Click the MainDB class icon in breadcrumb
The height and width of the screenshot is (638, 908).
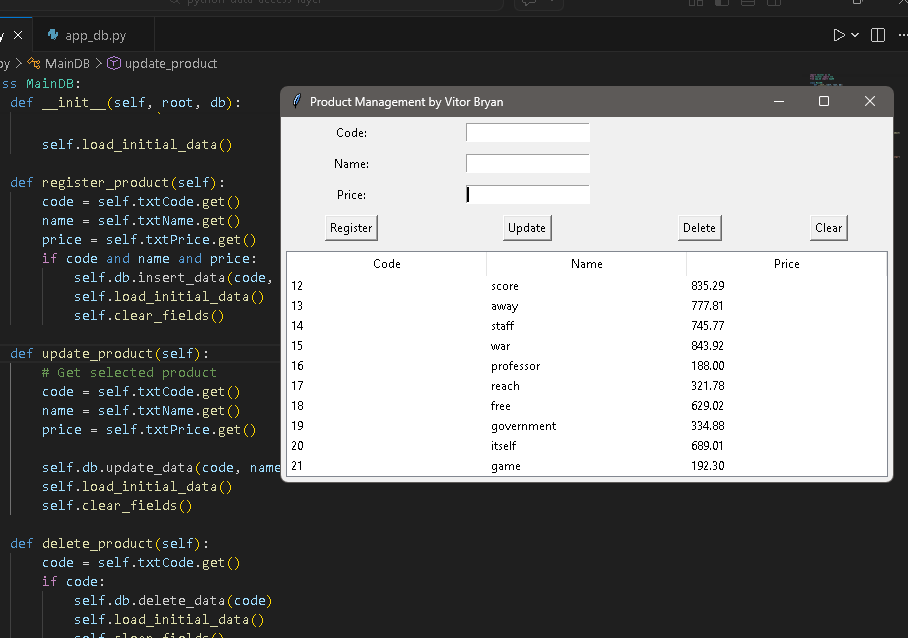34,63
